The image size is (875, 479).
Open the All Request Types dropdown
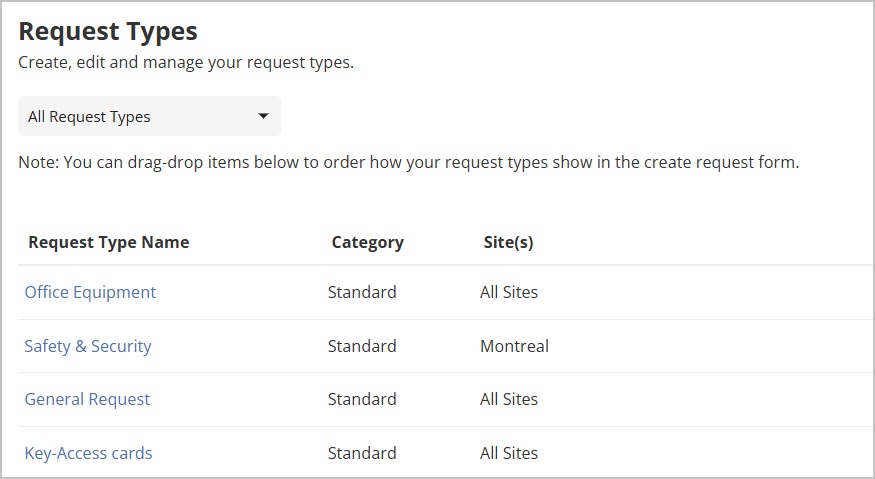pyautogui.click(x=148, y=116)
